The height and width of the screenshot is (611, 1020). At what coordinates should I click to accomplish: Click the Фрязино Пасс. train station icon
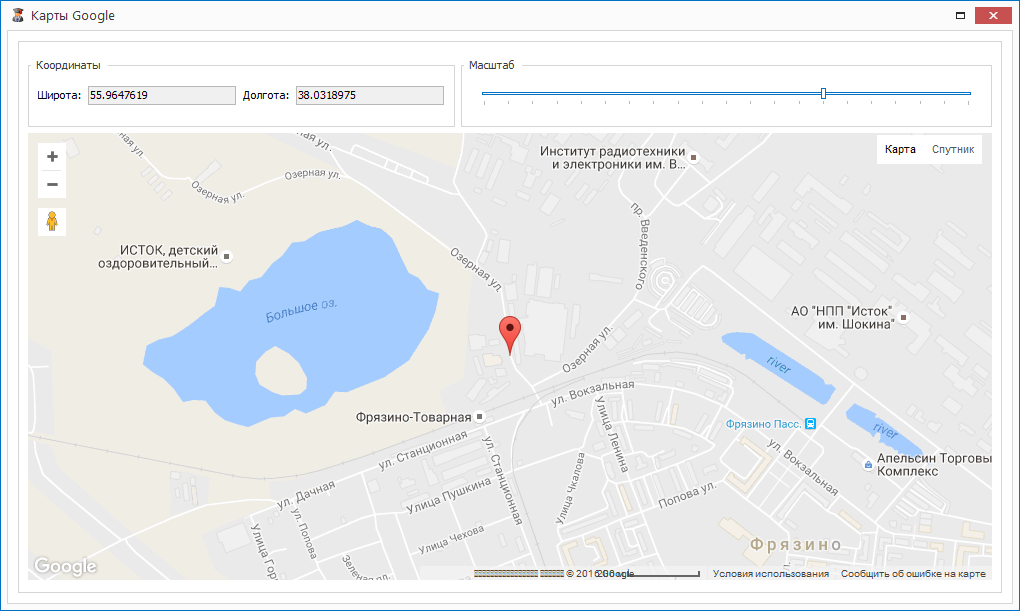[810, 424]
